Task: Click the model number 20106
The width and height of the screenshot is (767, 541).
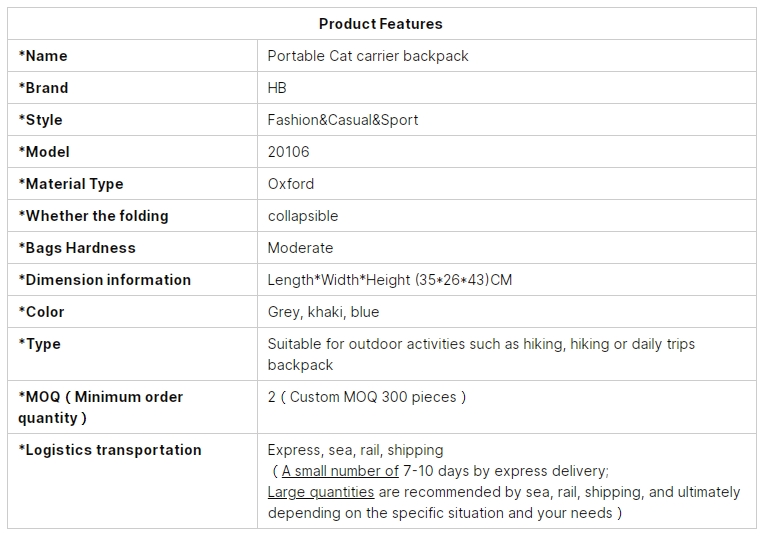Action: (x=289, y=152)
